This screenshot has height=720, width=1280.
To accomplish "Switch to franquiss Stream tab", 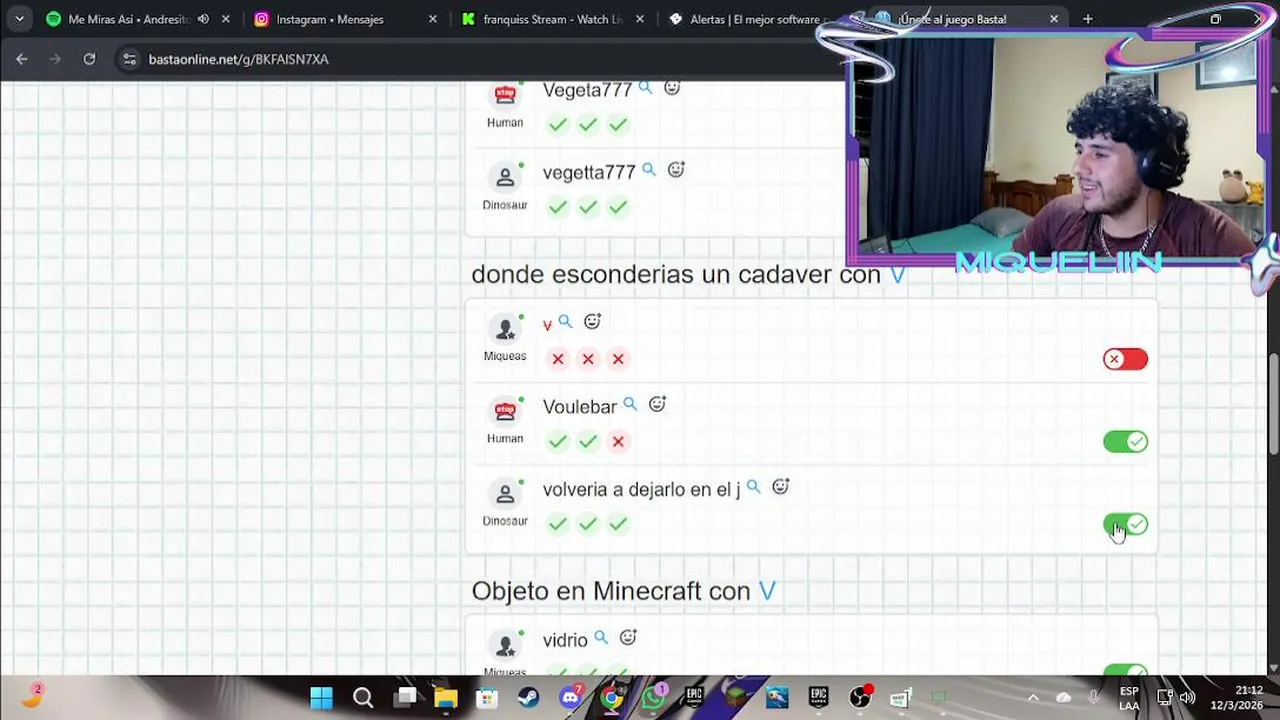I will click(553, 19).
